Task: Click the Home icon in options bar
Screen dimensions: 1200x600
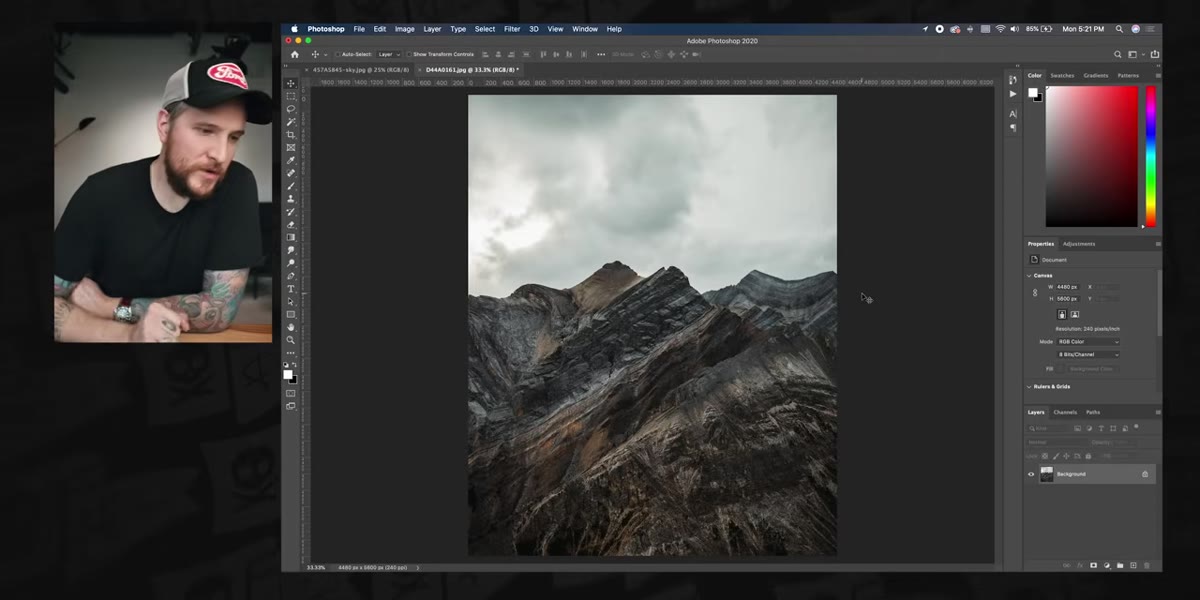Action: 294,54
